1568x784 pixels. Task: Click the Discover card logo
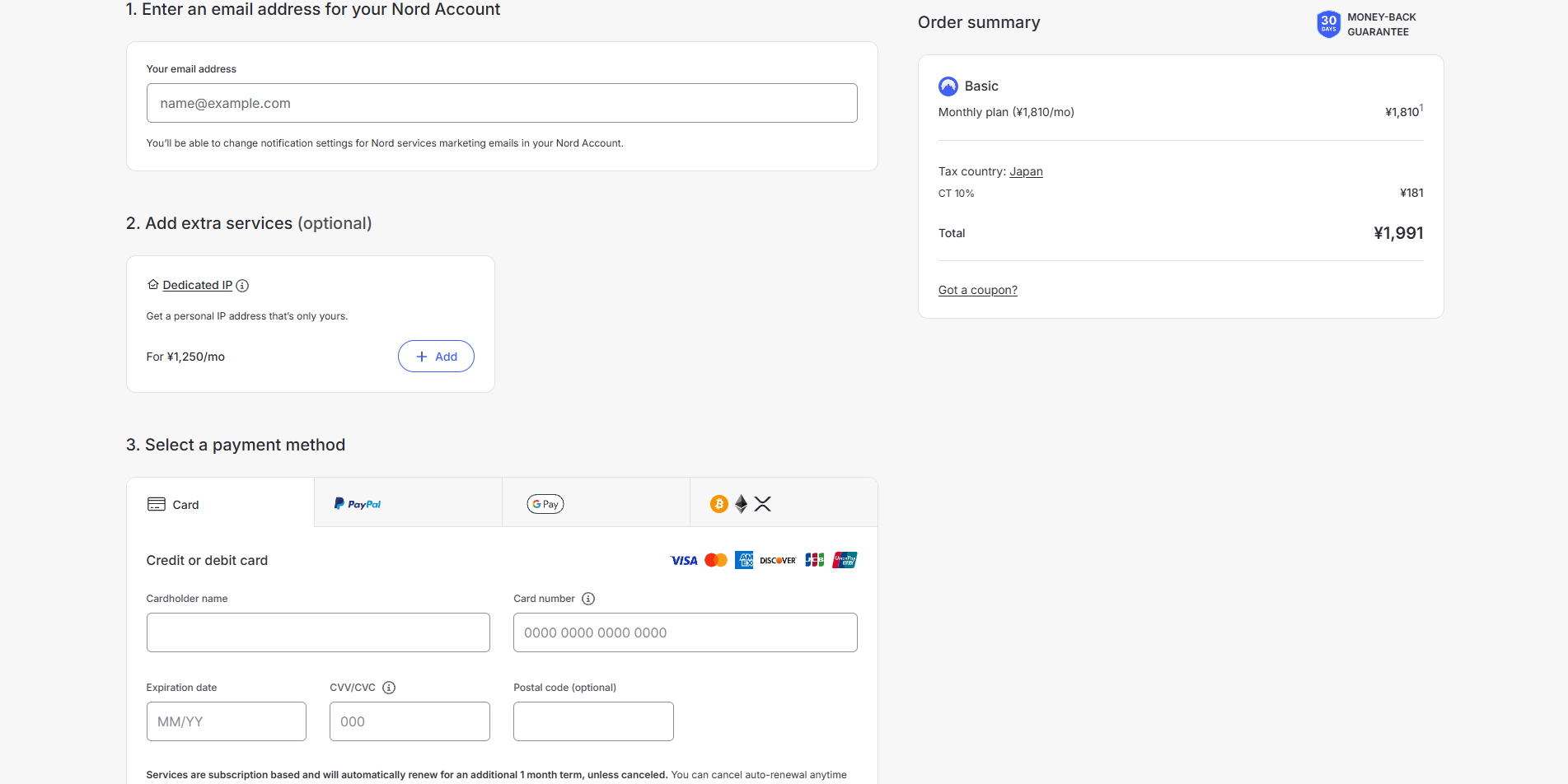click(x=778, y=561)
